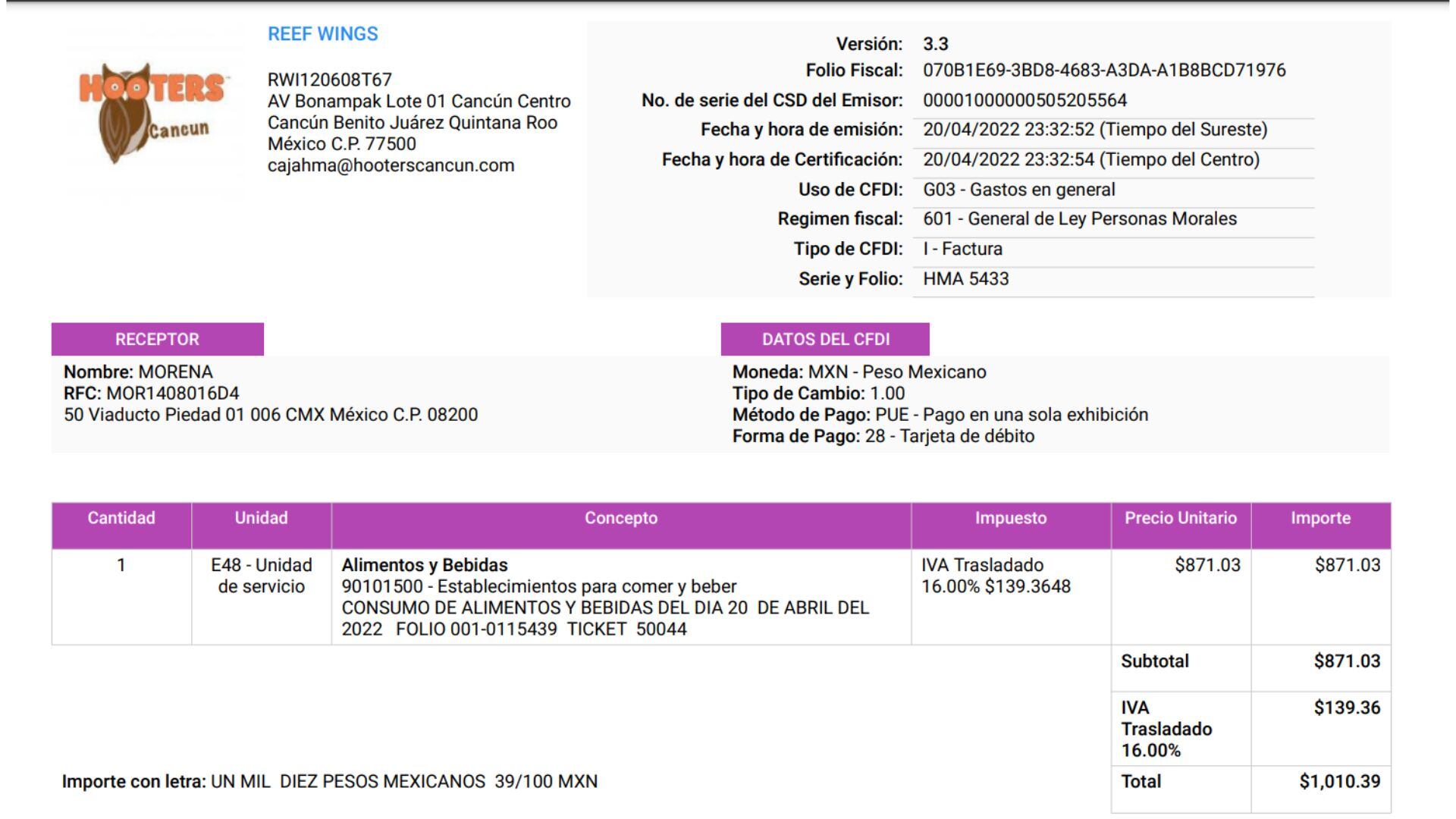The width and height of the screenshot is (1456, 819).
Task: Click the Alimentos y Bebidas concept title
Action: 424,566
